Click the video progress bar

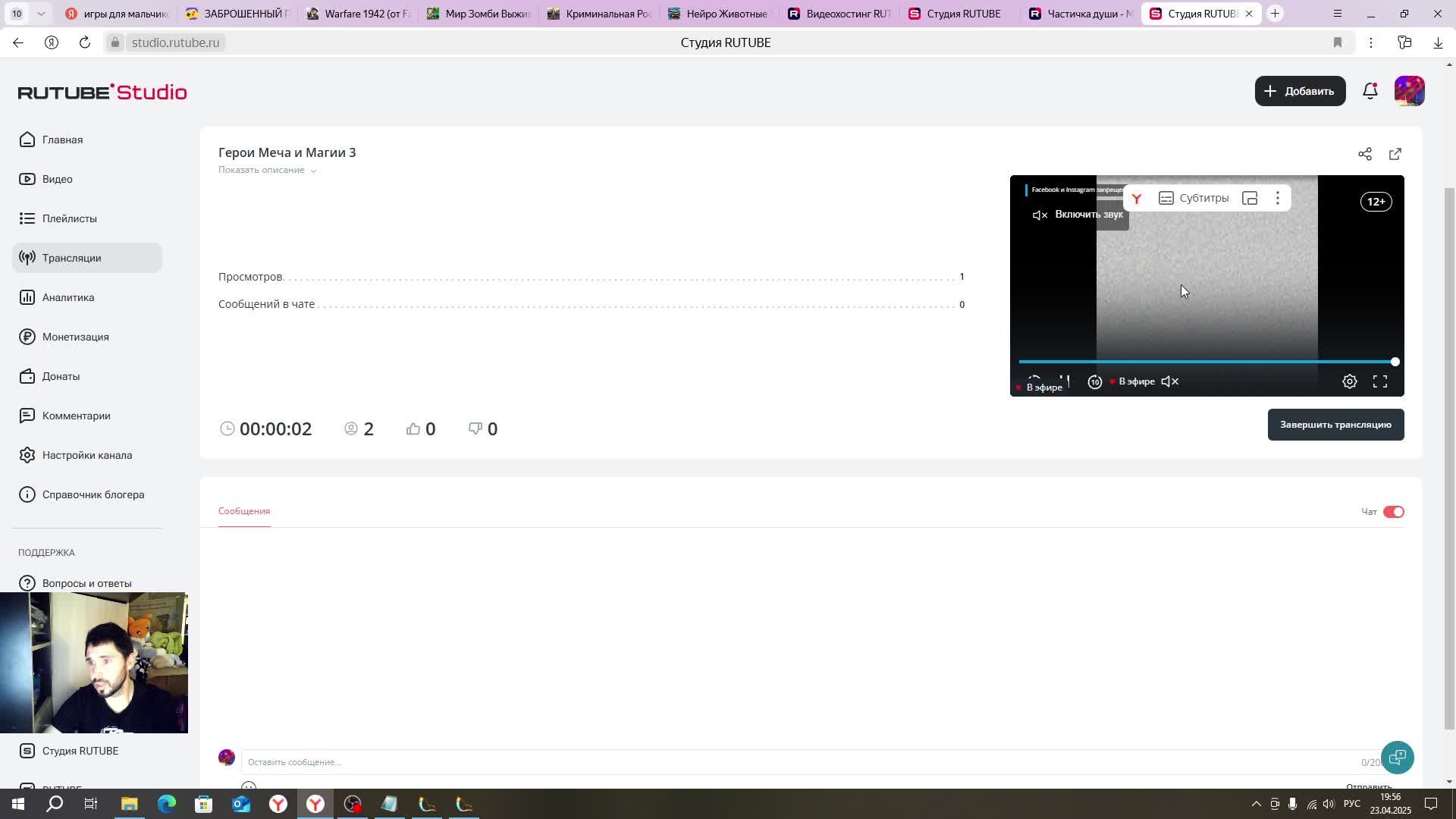click(x=1206, y=362)
